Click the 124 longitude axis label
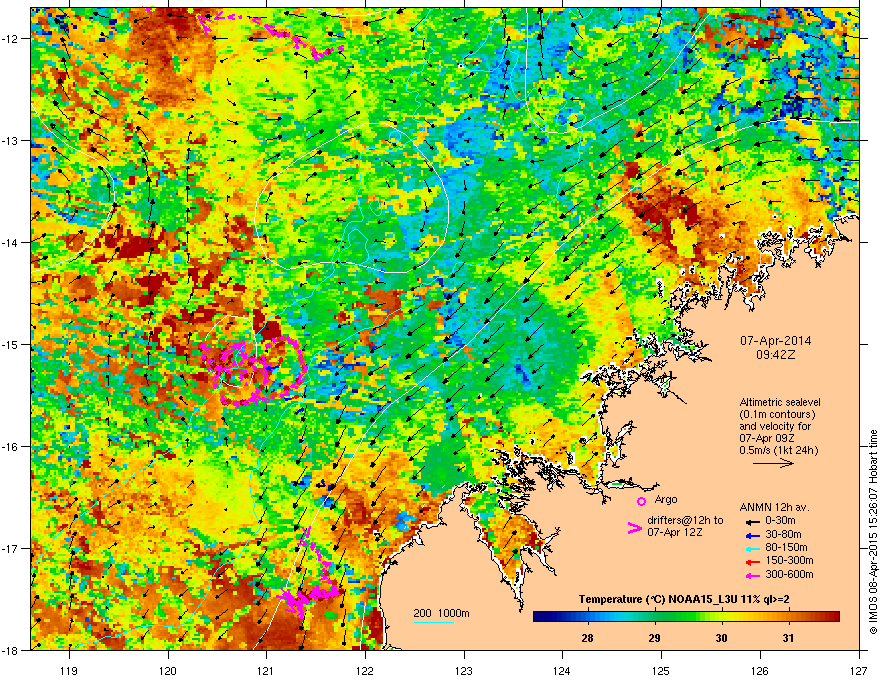Viewport: 880px width, 680px height. click(562, 670)
